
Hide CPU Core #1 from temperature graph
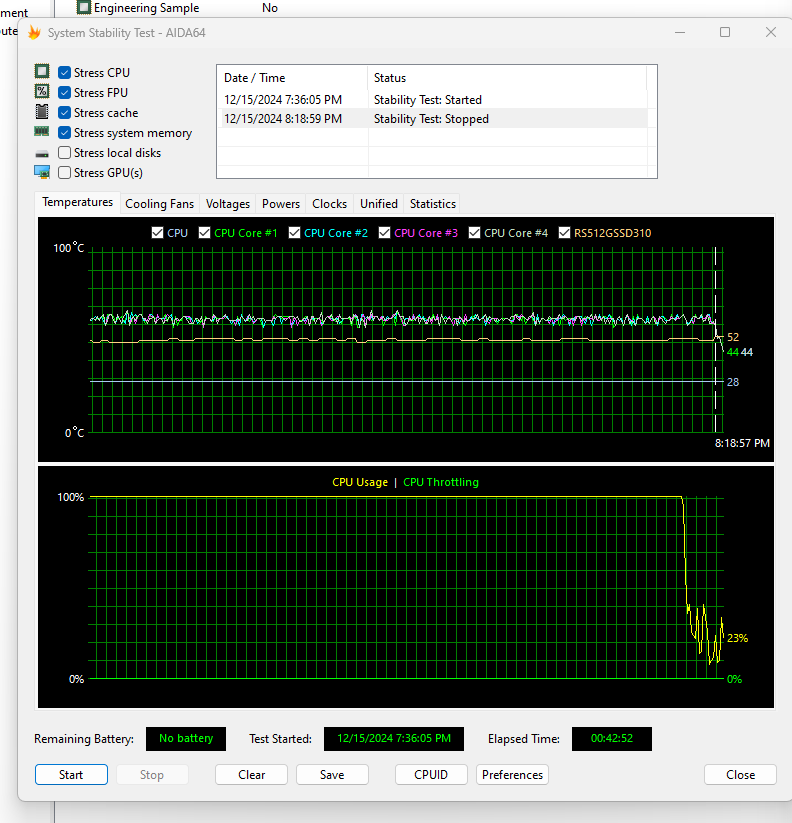205,233
